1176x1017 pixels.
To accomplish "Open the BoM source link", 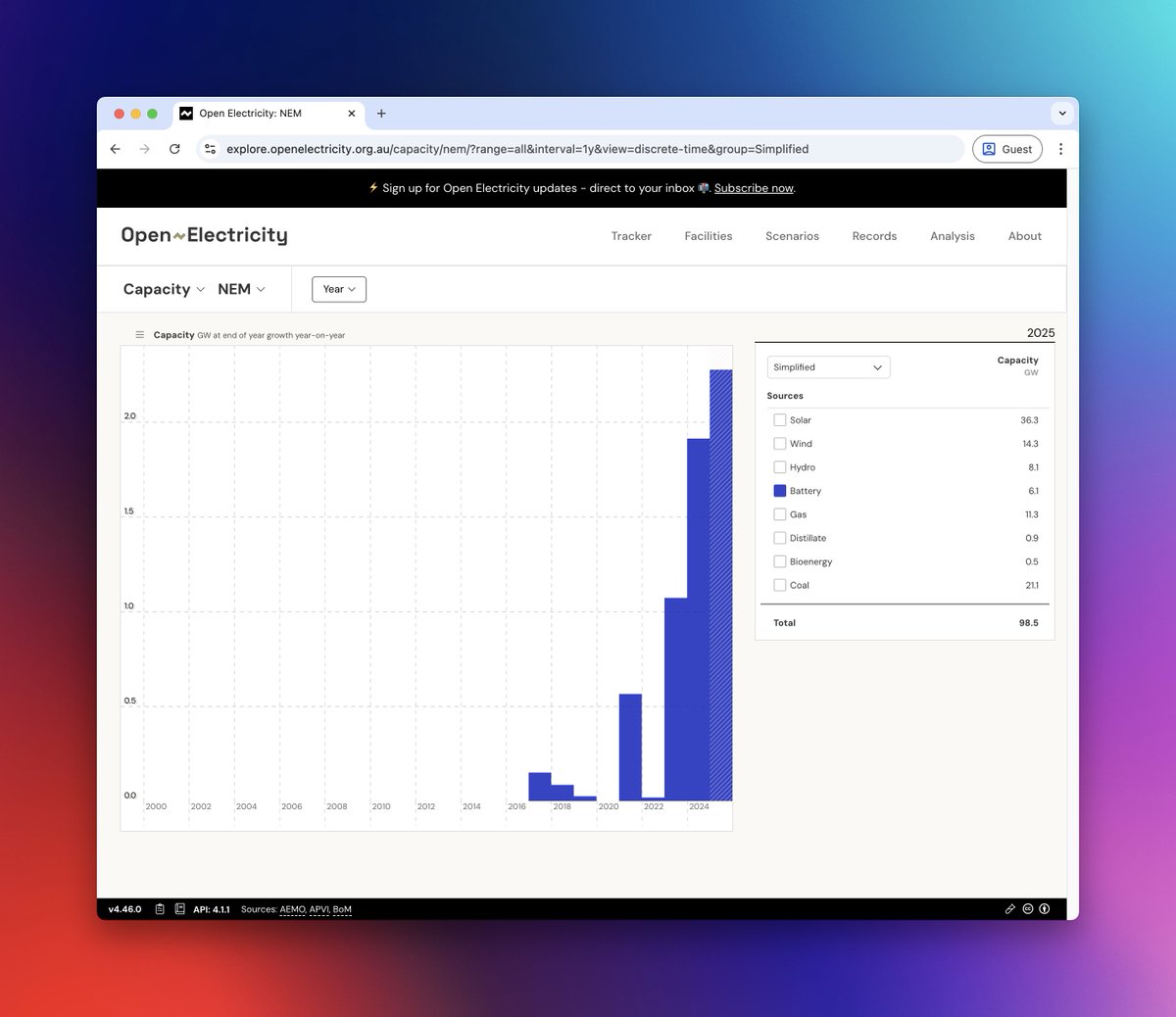I will pos(342,909).
